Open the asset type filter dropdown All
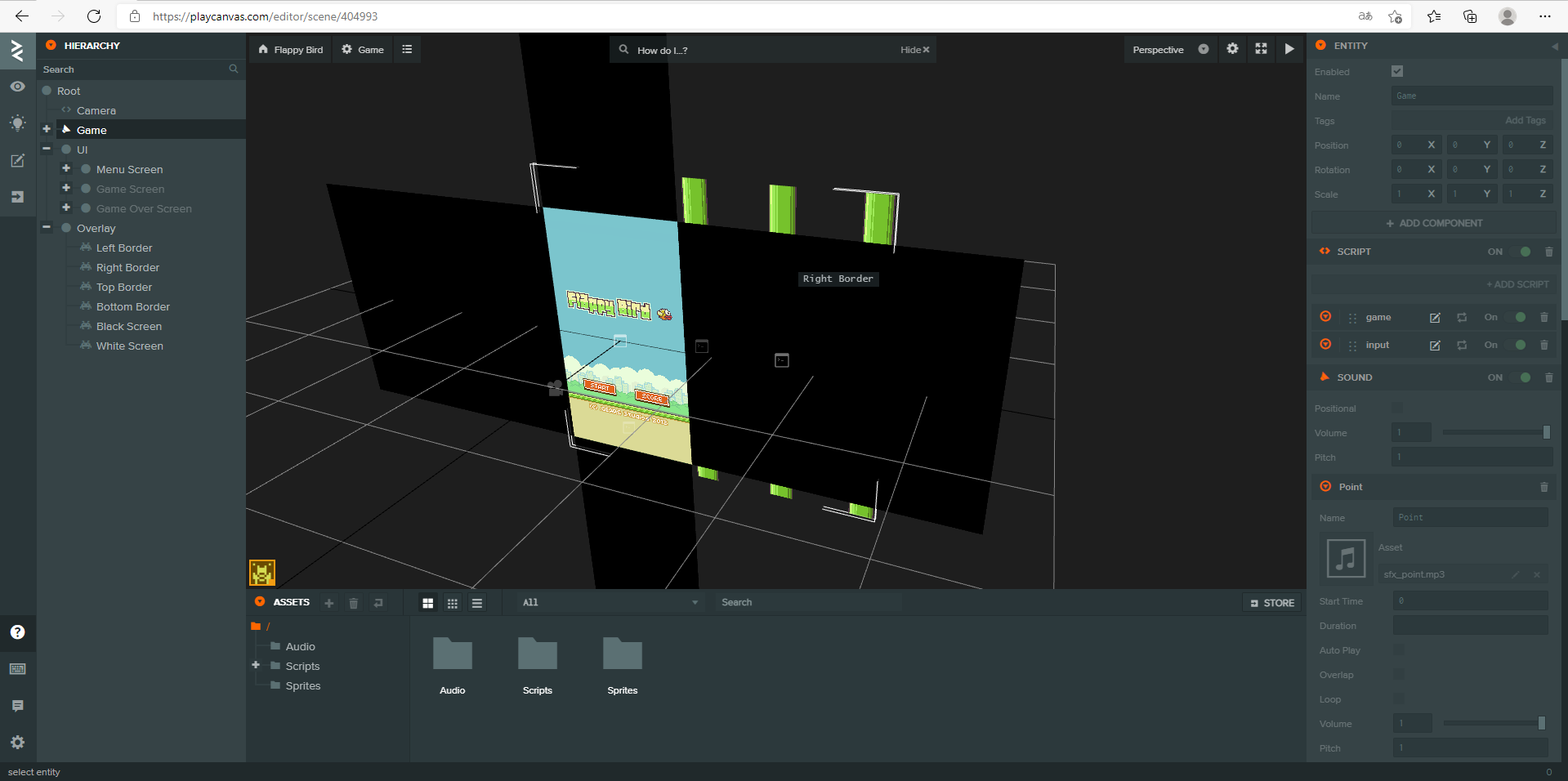 [610, 603]
